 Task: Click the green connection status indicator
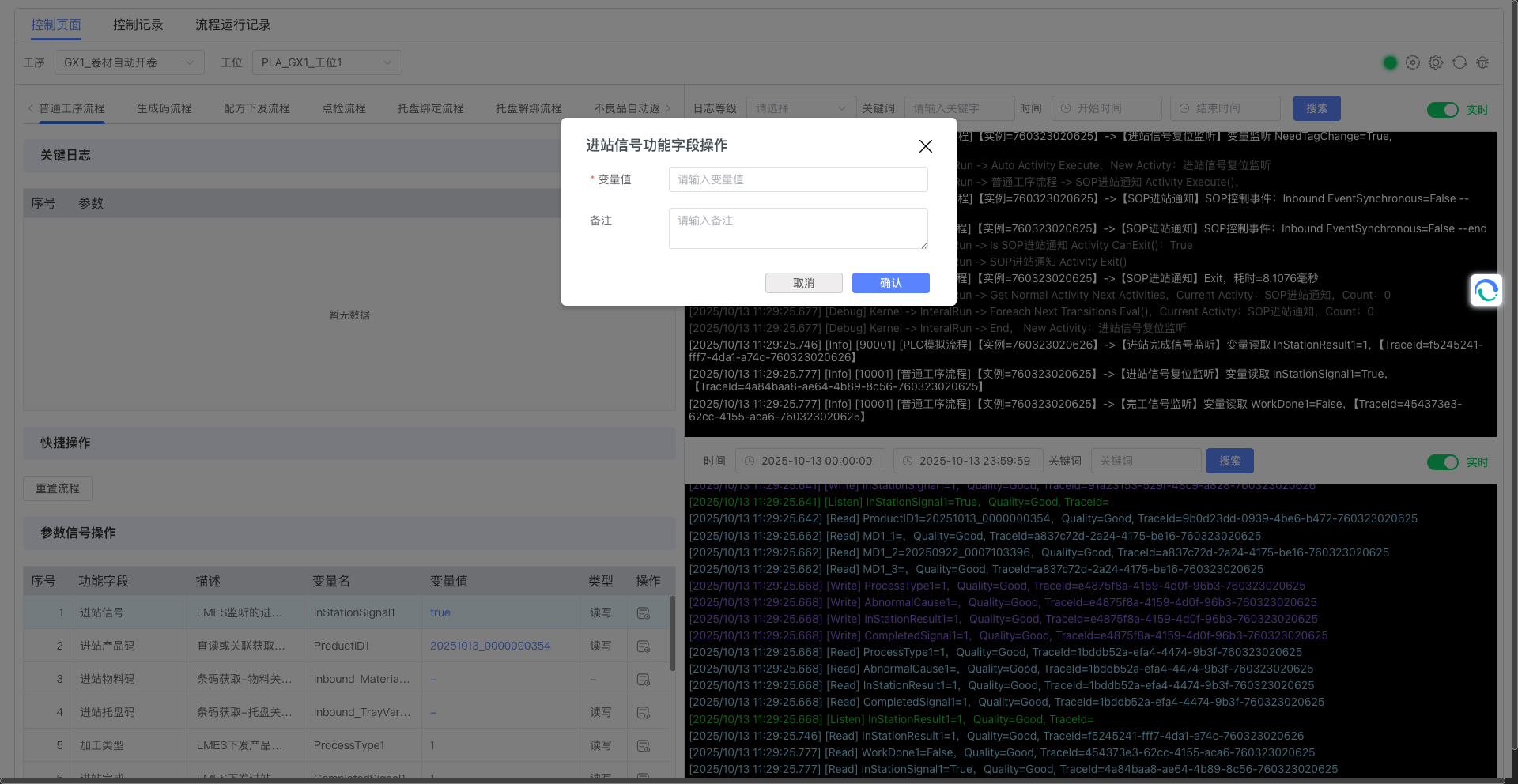(1390, 62)
